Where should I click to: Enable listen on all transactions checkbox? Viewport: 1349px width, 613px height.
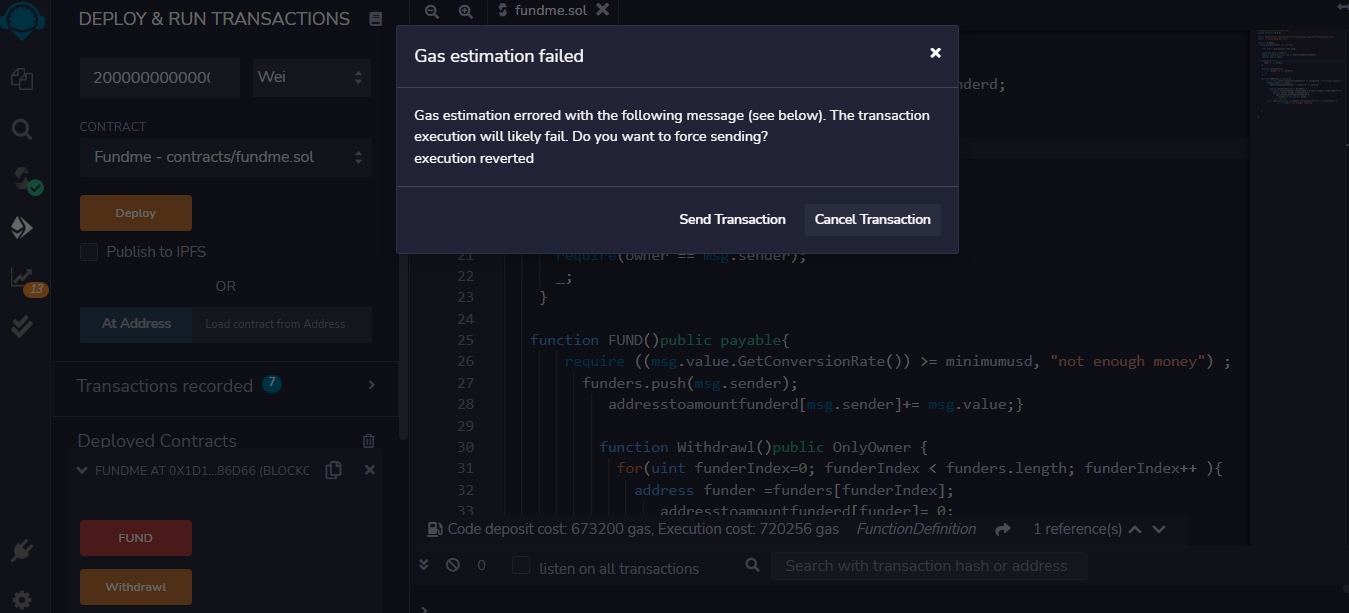click(521, 566)
